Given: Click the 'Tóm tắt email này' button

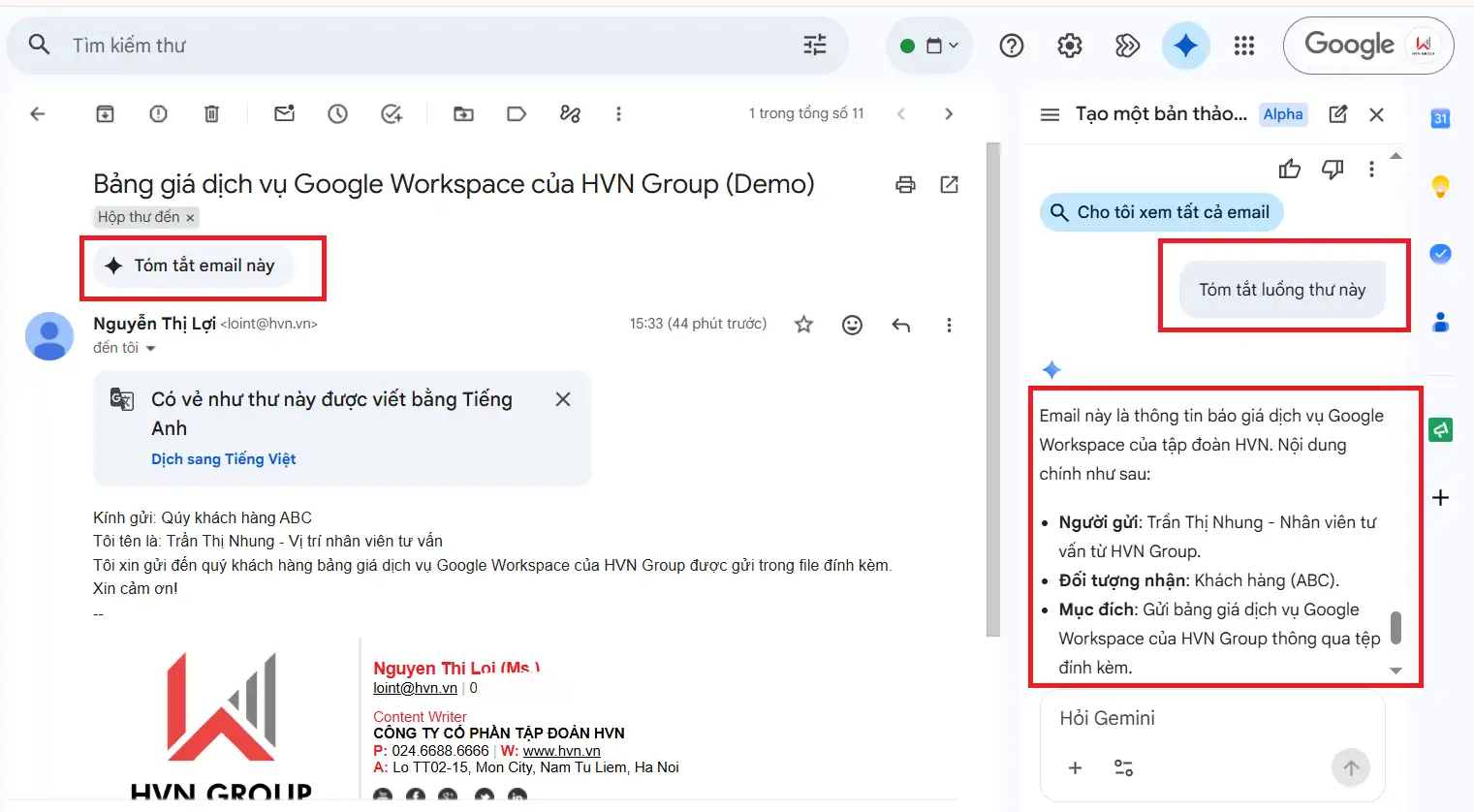Looking at the screenshot, I should point(192,265).
